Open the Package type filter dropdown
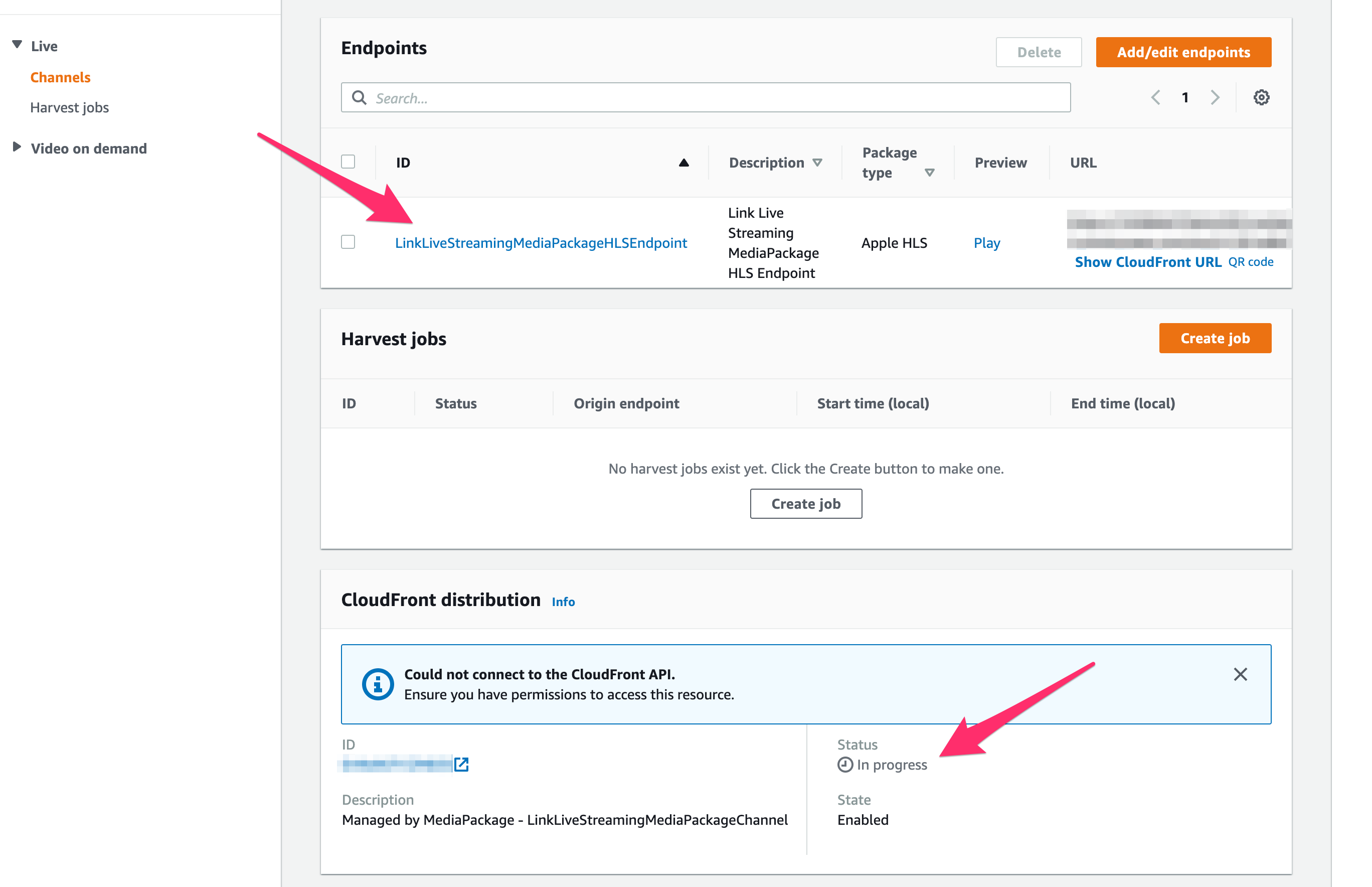Image resolution: width=1372 pixels, height=887 pixels. click(931, 172)
